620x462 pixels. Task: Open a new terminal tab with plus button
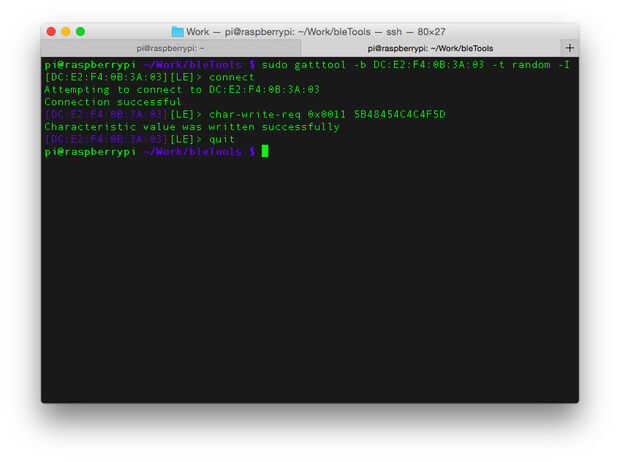tap(569, 48)
